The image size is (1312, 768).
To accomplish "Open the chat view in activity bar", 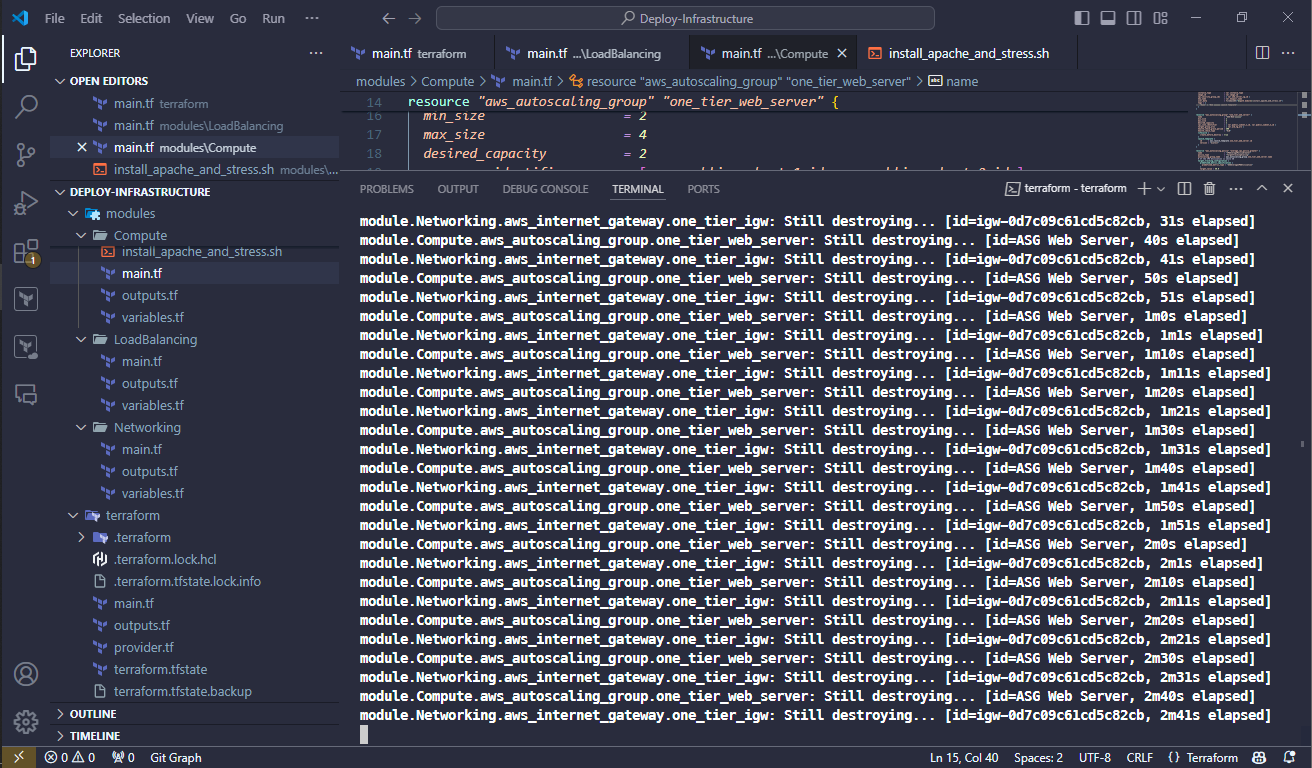I will click(26, 394).
